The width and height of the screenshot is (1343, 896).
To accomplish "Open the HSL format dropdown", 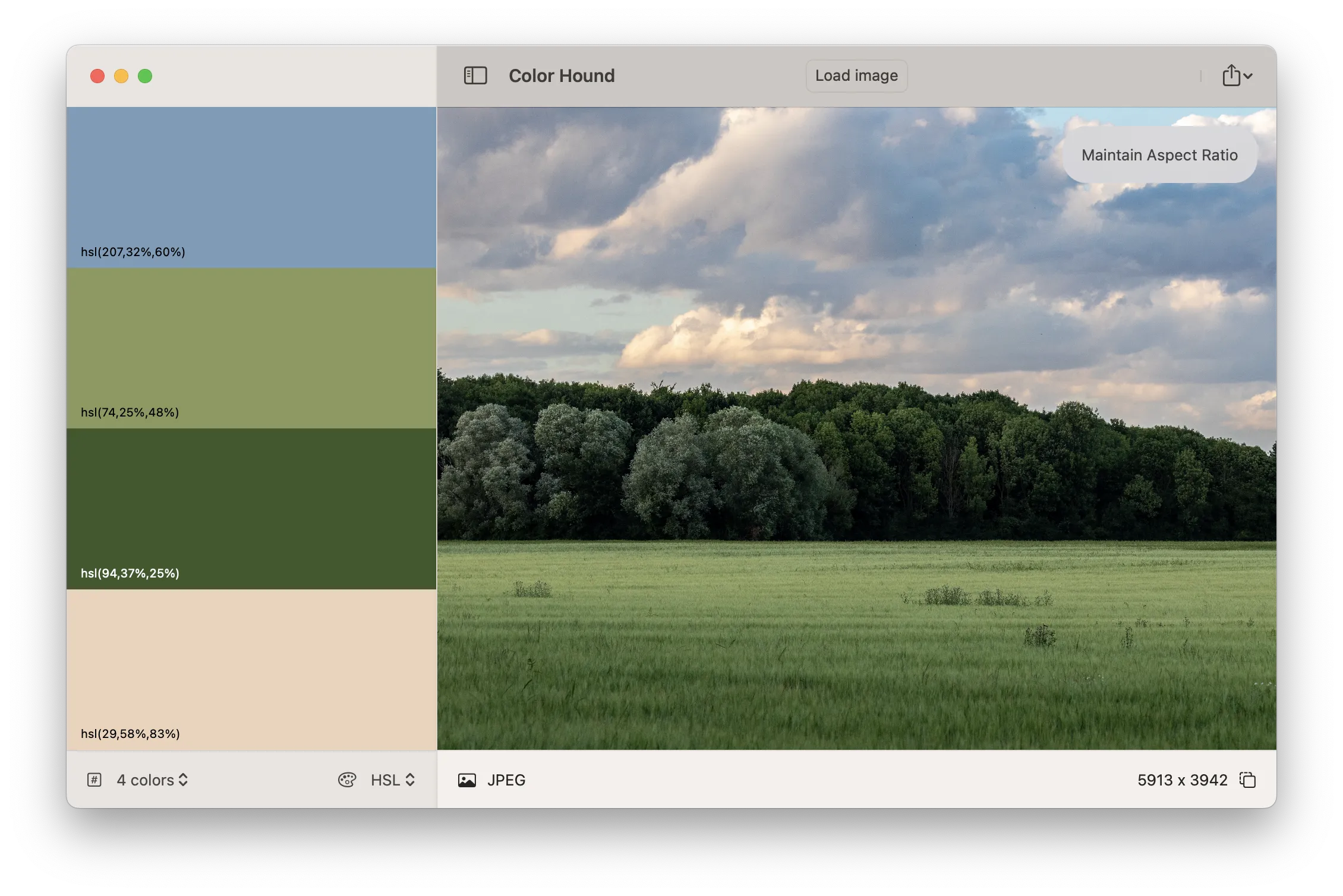I will point(392,780).
